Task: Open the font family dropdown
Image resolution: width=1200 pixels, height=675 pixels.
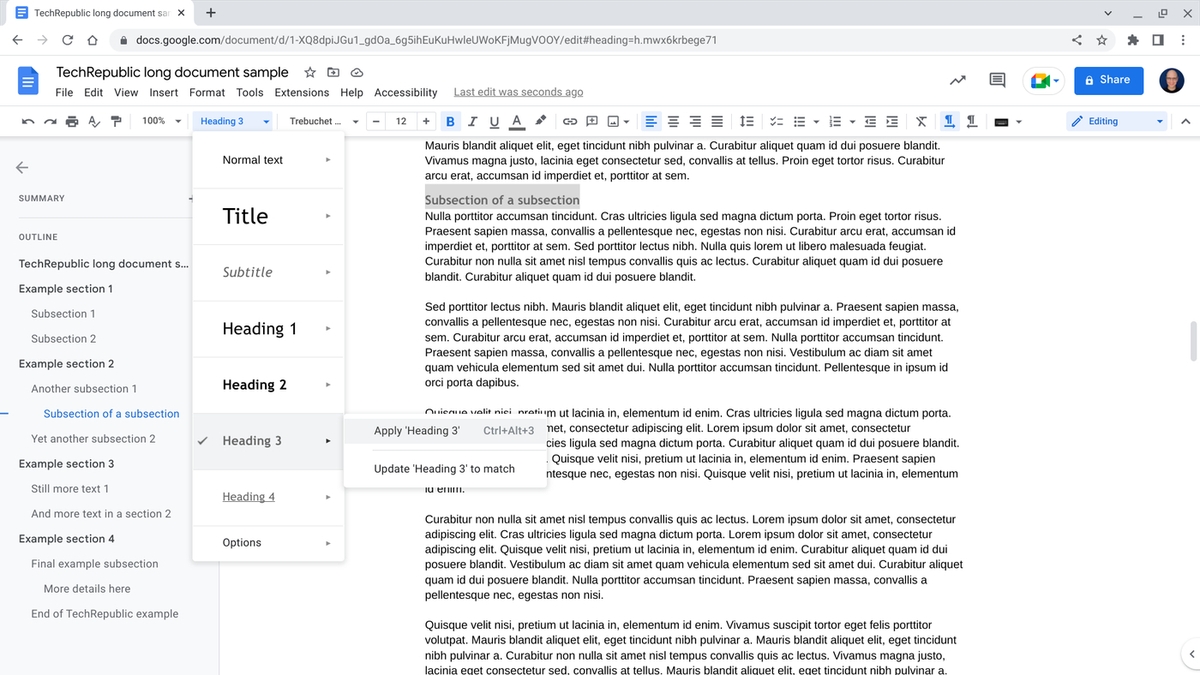Action: pos(320,120)
